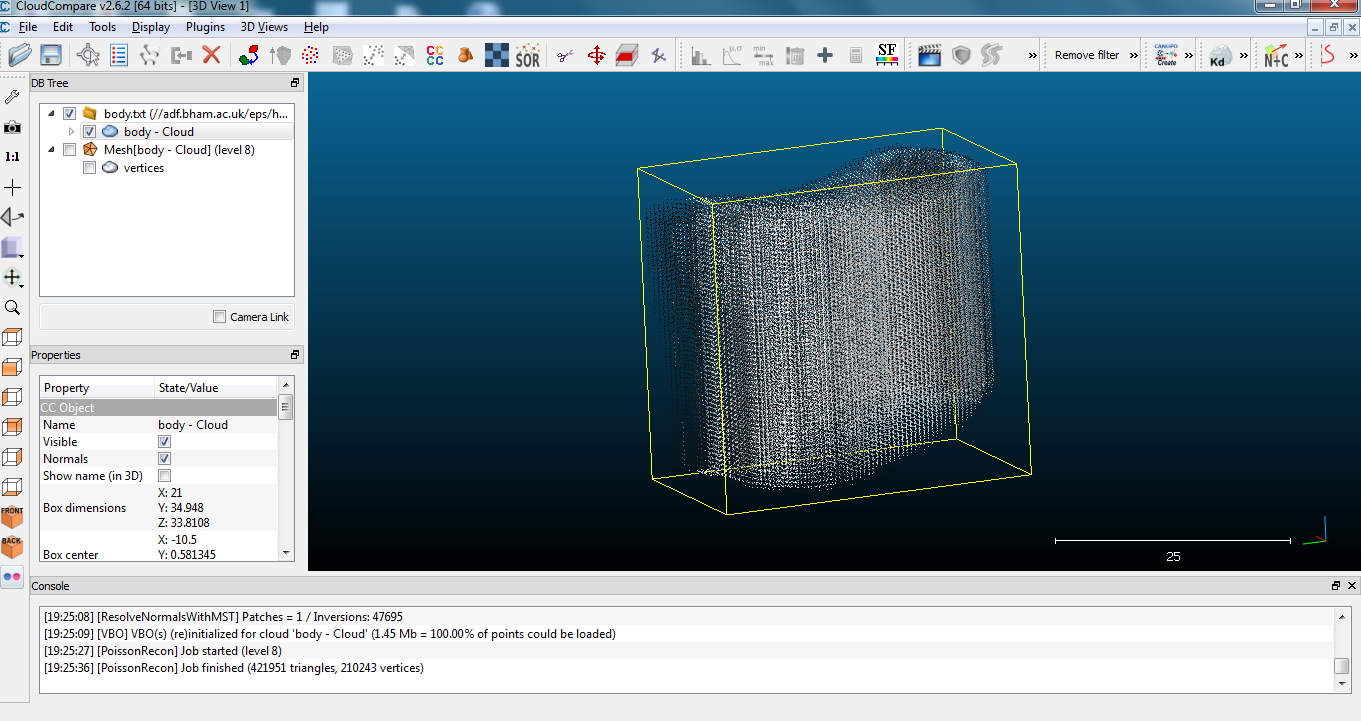Screen dimensions: 1361x721
Task: Enable the Camera Link checkbox
Action: point(218,317)
